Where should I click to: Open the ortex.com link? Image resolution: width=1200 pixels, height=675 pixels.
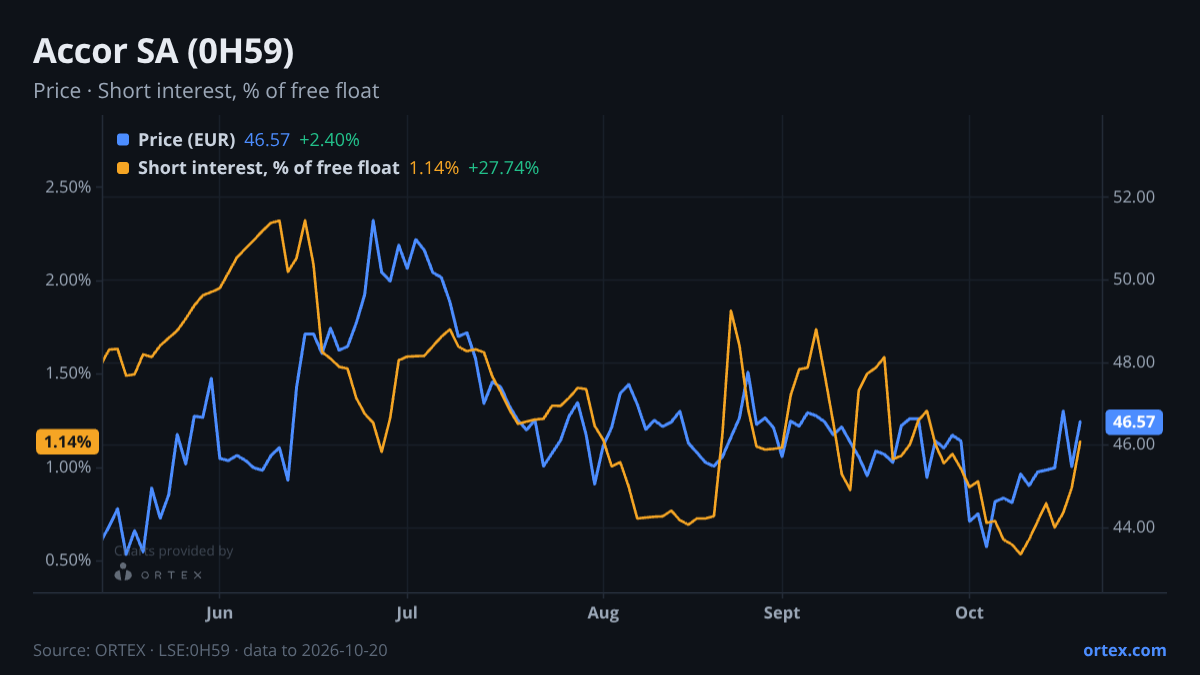(1124, 650)
